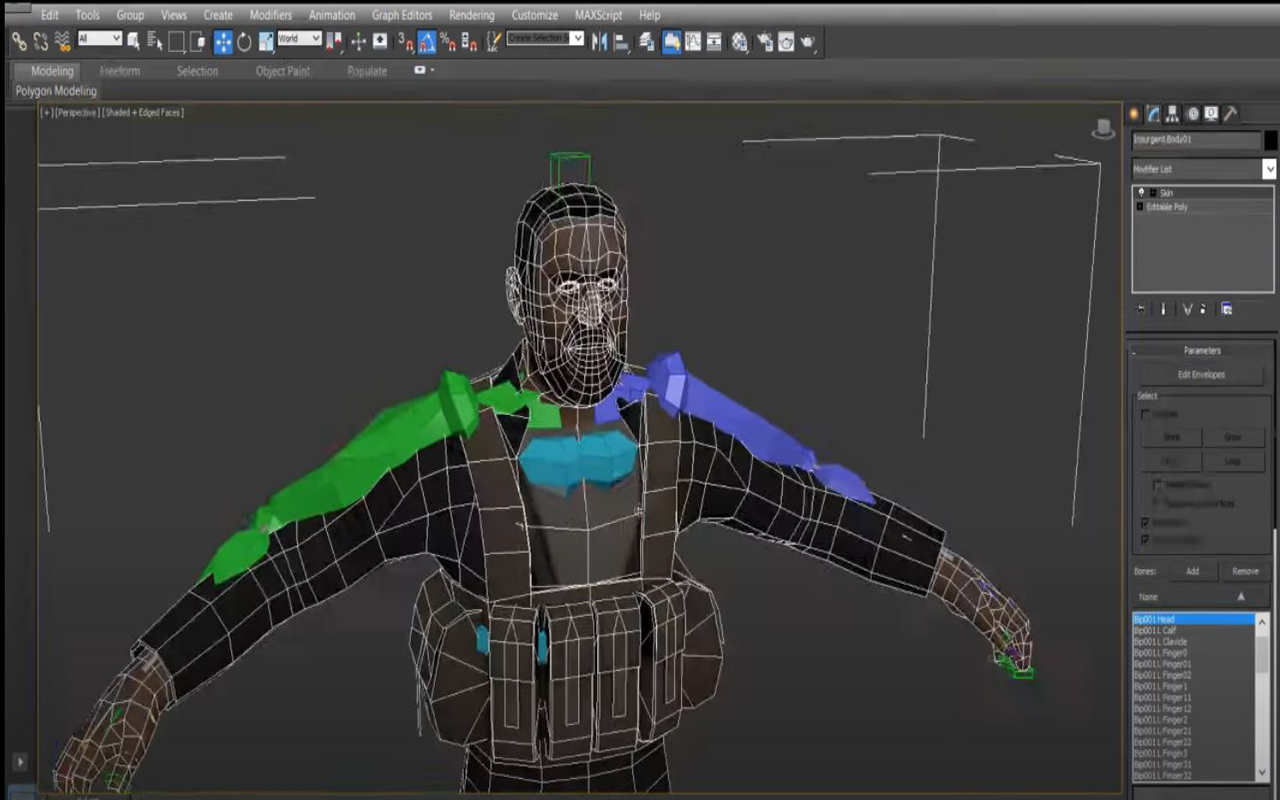The image size is (1280, 800).
Task: Select Bip001 L Clavicle in bone list
Action: click(1161, 642)
